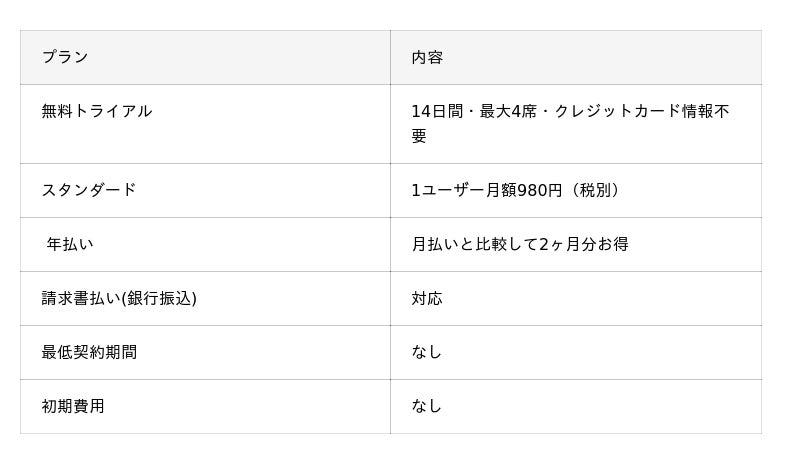Click the なし value for 最低契約期間

click(427, 352)
